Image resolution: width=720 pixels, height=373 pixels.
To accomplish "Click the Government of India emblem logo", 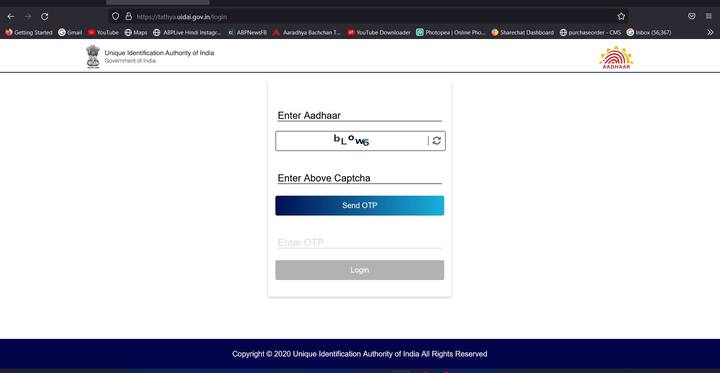I will (93, 57).
